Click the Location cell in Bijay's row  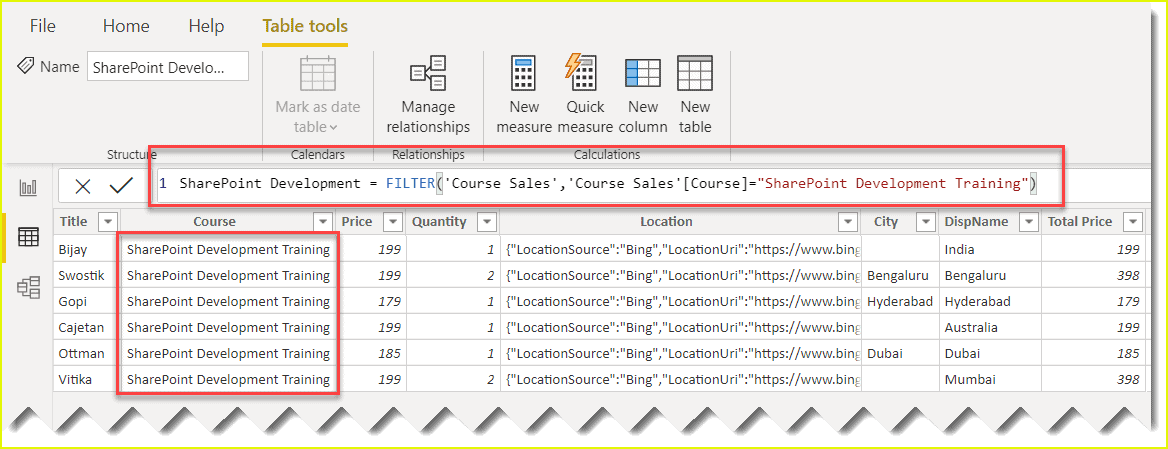[681, 249]
